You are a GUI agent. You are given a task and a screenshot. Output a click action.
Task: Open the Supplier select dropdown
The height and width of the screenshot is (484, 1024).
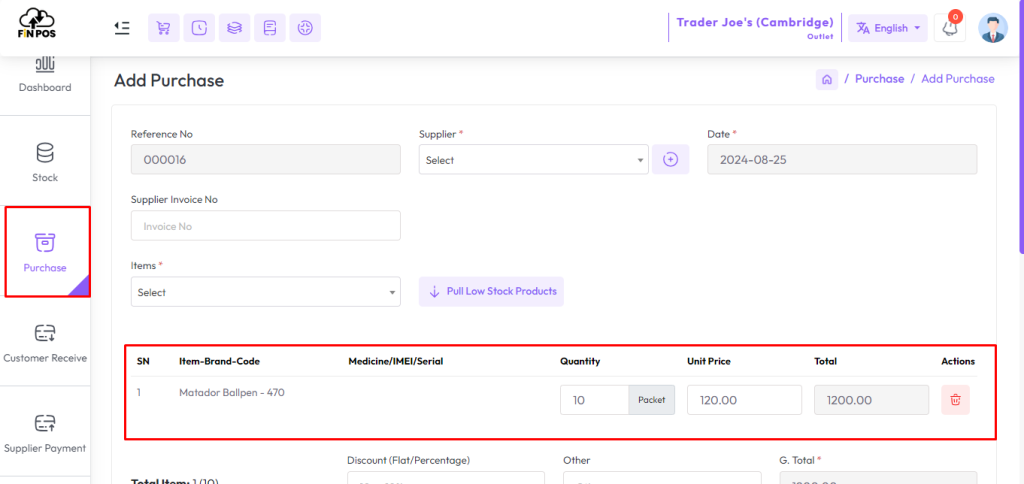[534, 159]
